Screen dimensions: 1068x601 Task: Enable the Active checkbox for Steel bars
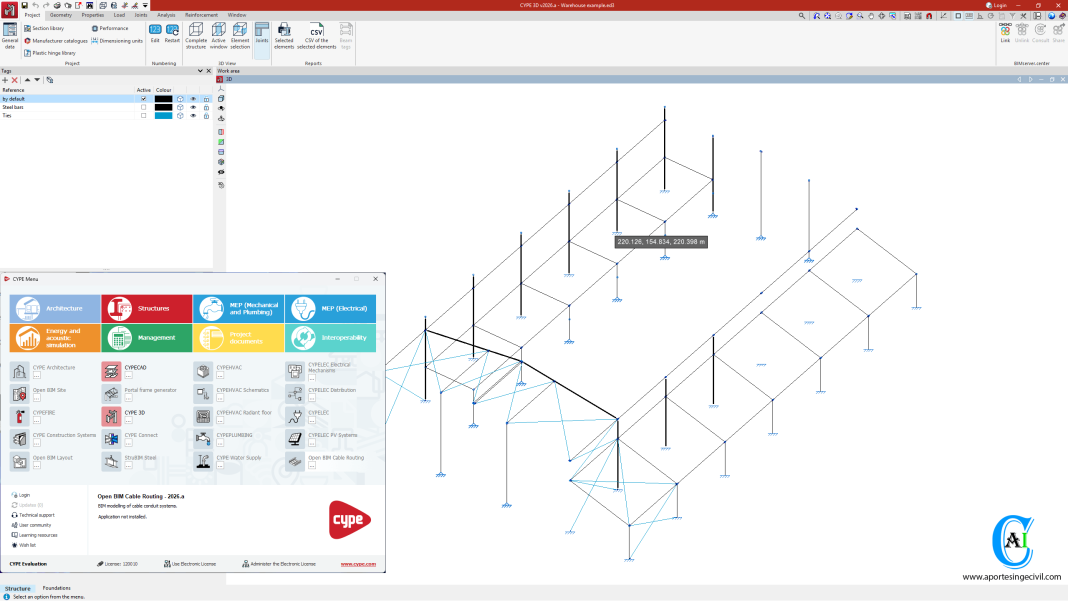[143, 107]
